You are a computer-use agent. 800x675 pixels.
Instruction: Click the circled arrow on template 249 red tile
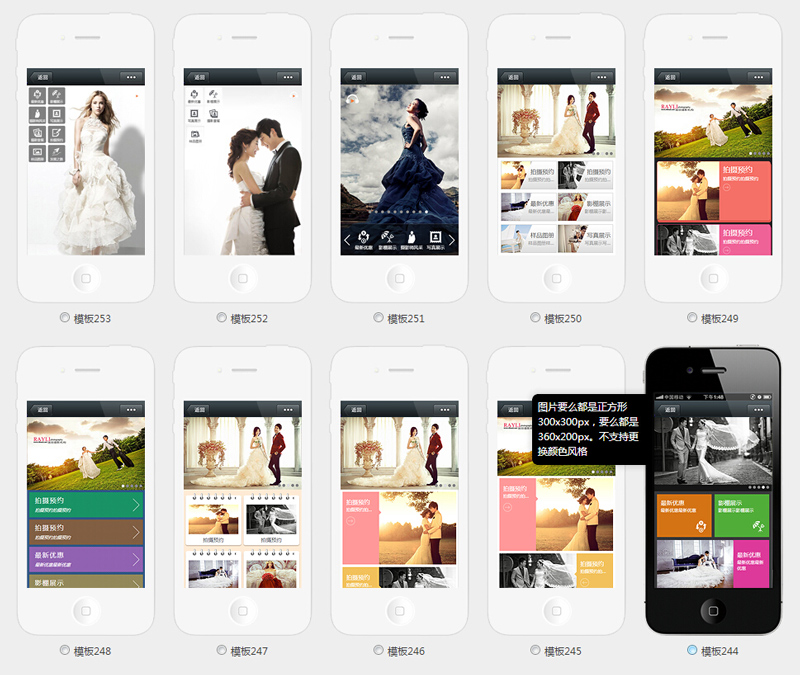[727, 187]
